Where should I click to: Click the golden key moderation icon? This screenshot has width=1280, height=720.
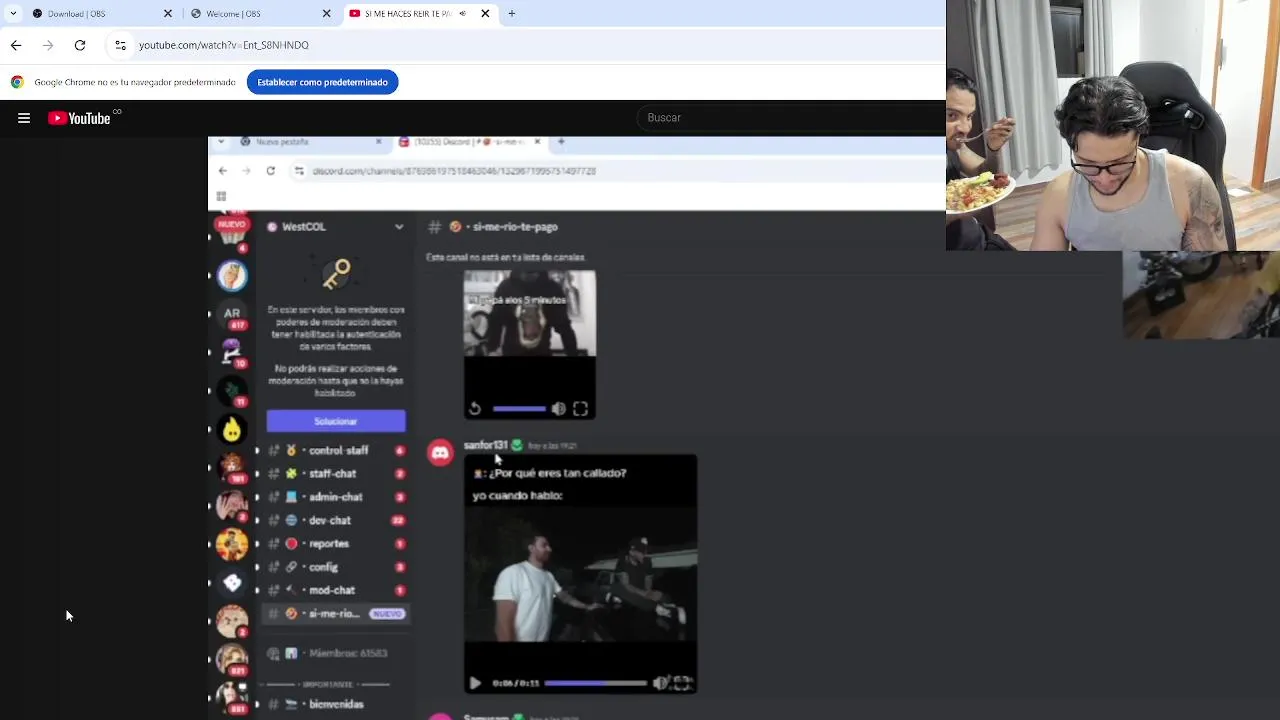[x=336, y=273]
